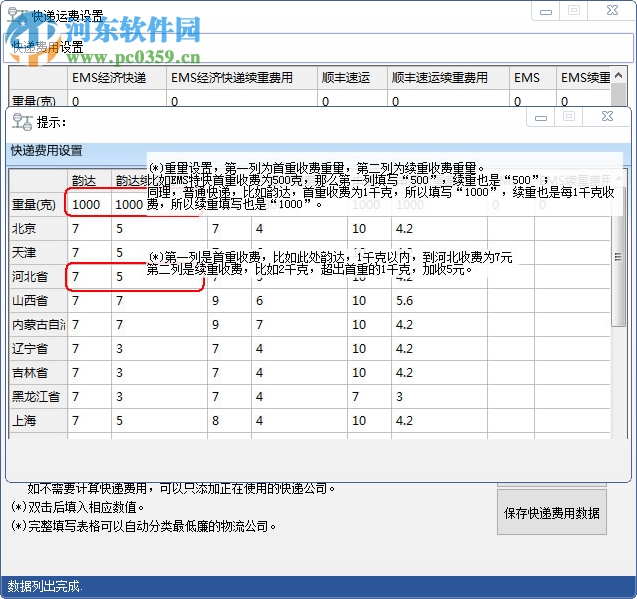Click 完整填写表格 hint text at bottom
637x599 pixels.
point(144,527)
